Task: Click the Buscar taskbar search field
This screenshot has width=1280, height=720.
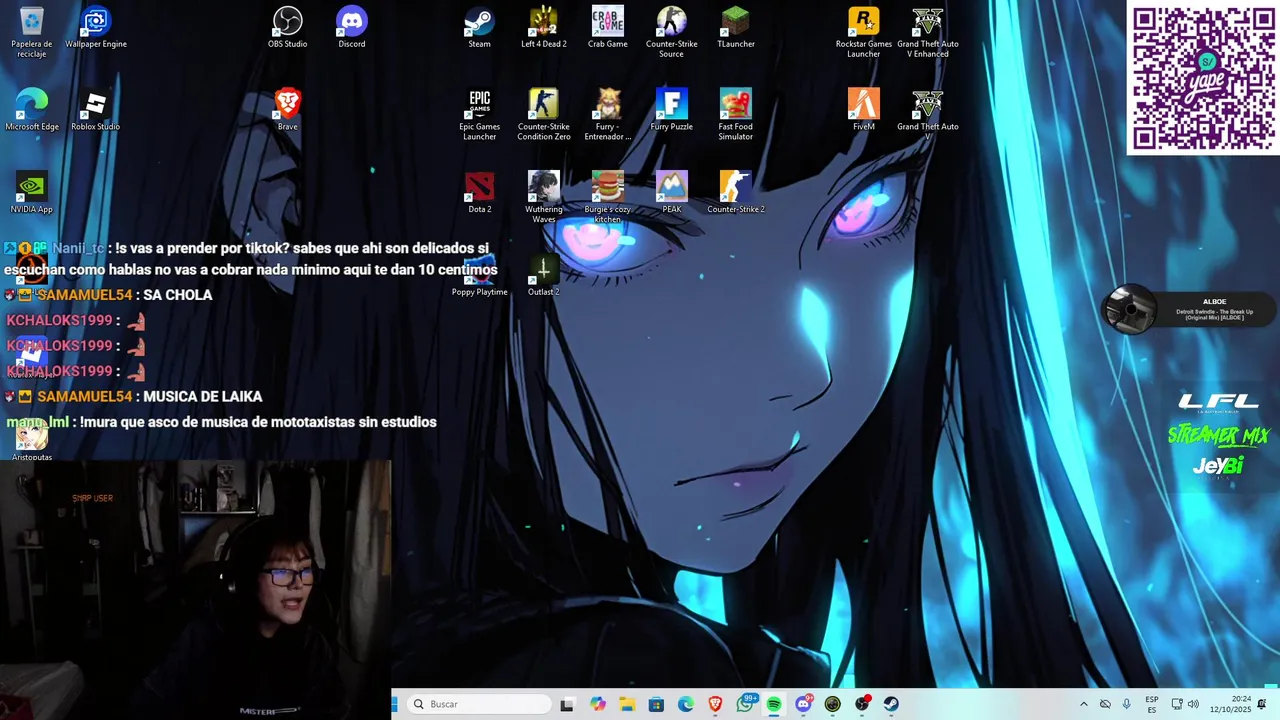Action: 480,704
